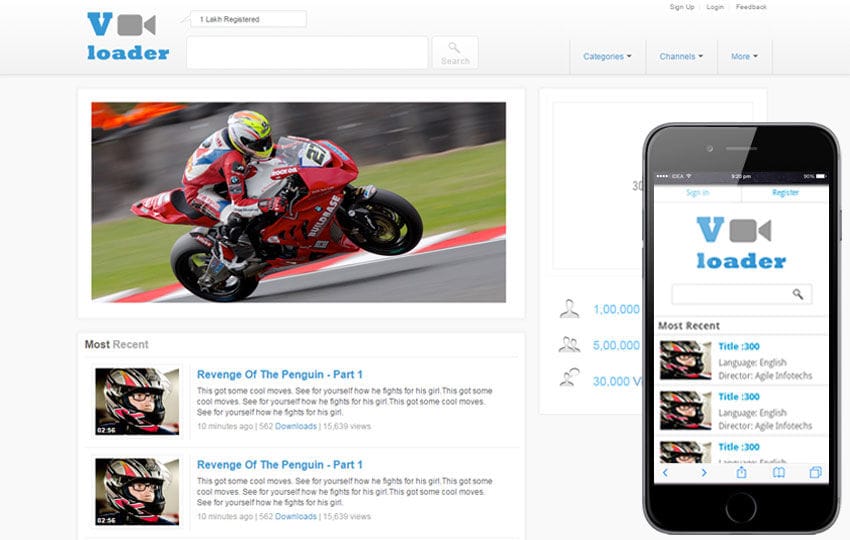The image size is (850, 540).
Task: Tap the forward arrow in phone browser
Action: [x=704, y=472]
